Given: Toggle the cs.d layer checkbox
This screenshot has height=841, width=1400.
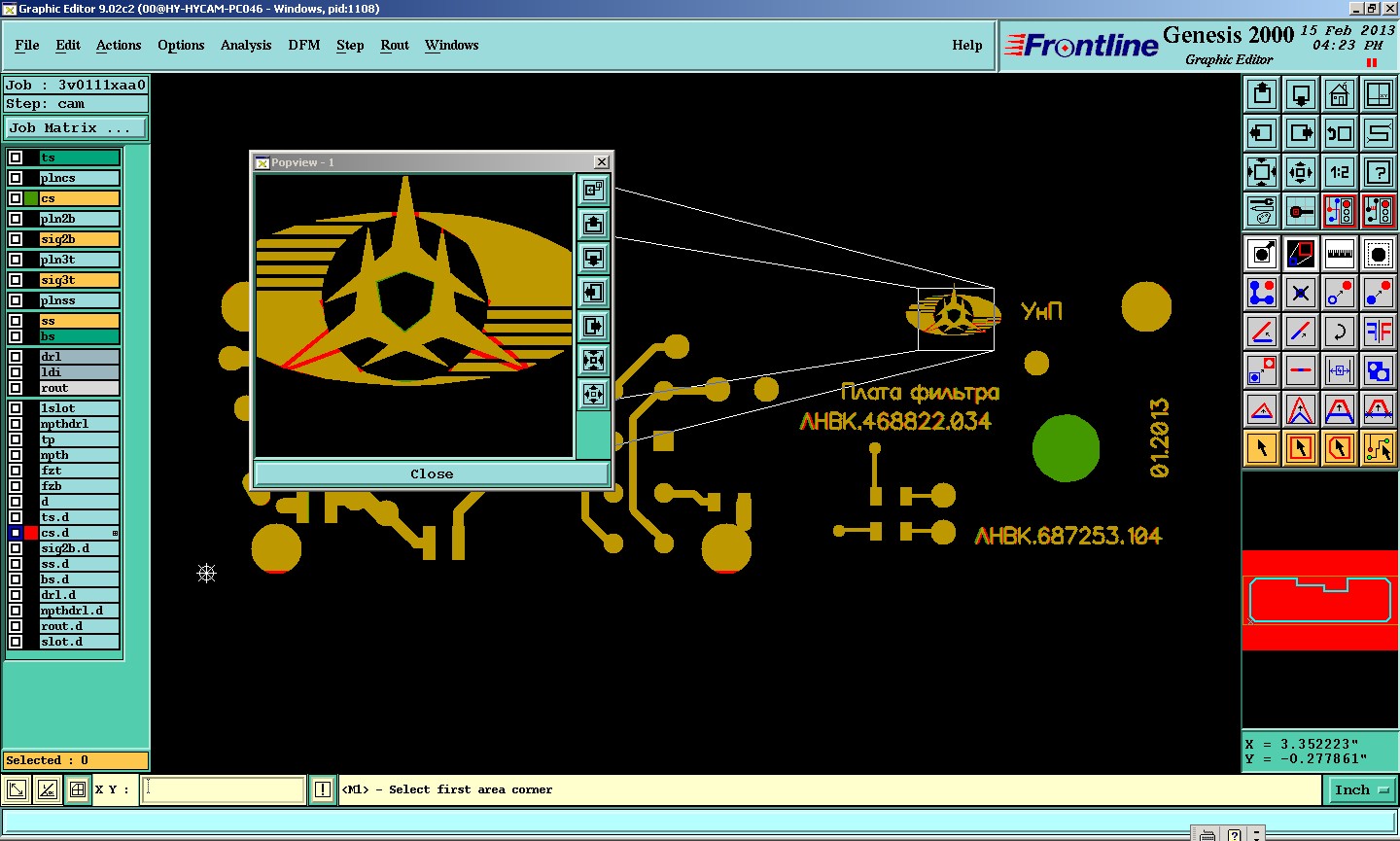Looking at the screenshot, I should 16,533.
